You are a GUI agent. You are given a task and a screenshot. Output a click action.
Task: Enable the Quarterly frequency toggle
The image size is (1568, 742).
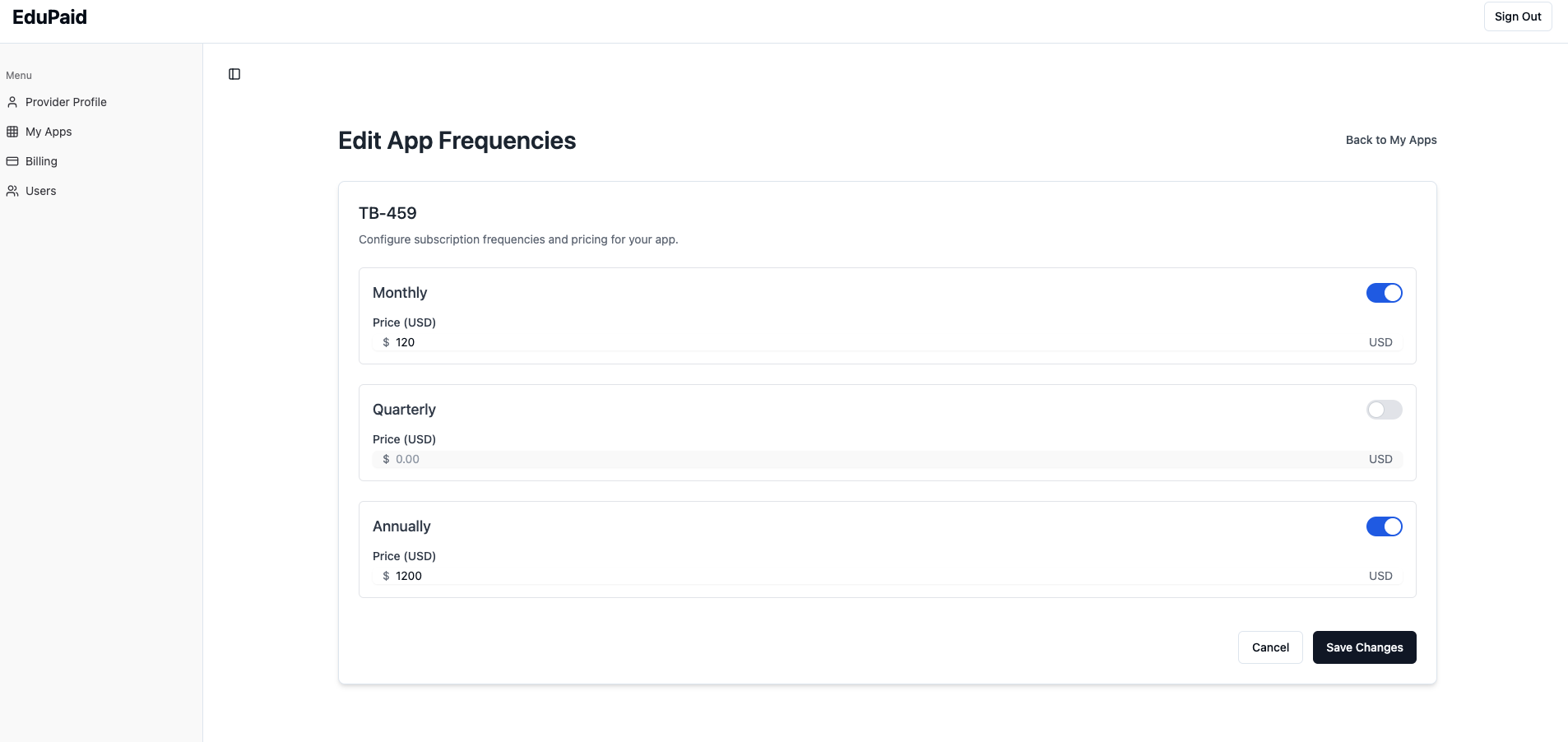tap(1384, 410)
